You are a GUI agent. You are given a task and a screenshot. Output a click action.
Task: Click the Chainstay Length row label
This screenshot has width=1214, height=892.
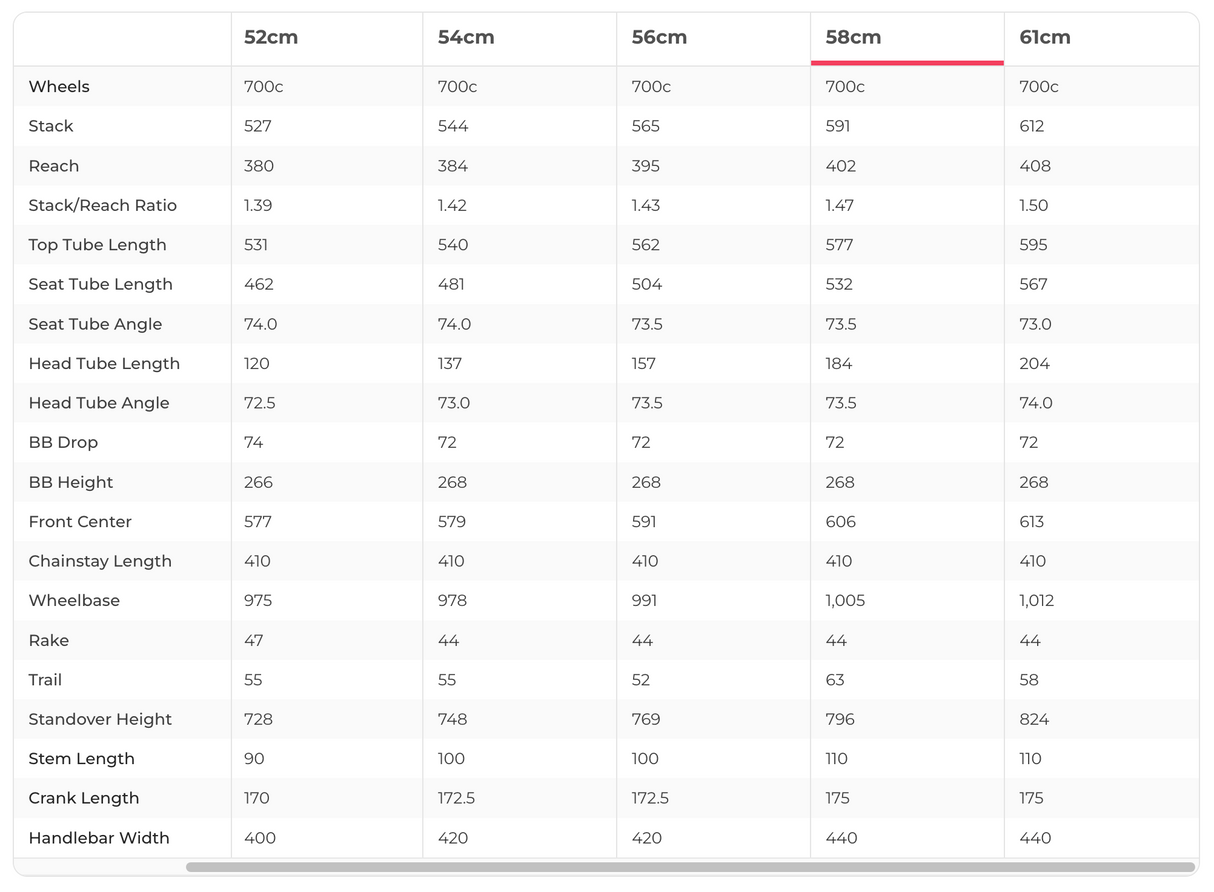pos(100,561)
